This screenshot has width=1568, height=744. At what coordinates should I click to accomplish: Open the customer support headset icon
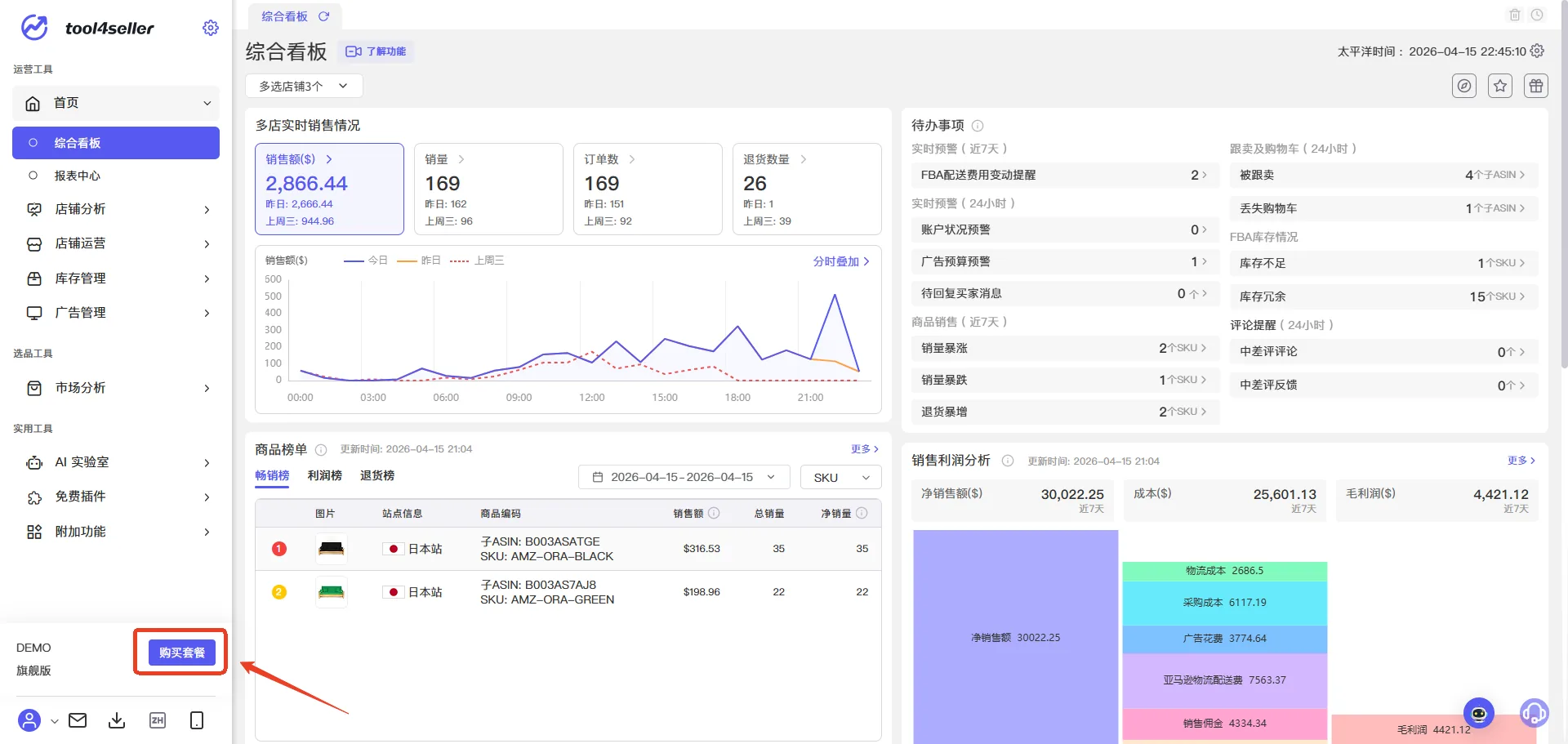(x=1535, y=713)
